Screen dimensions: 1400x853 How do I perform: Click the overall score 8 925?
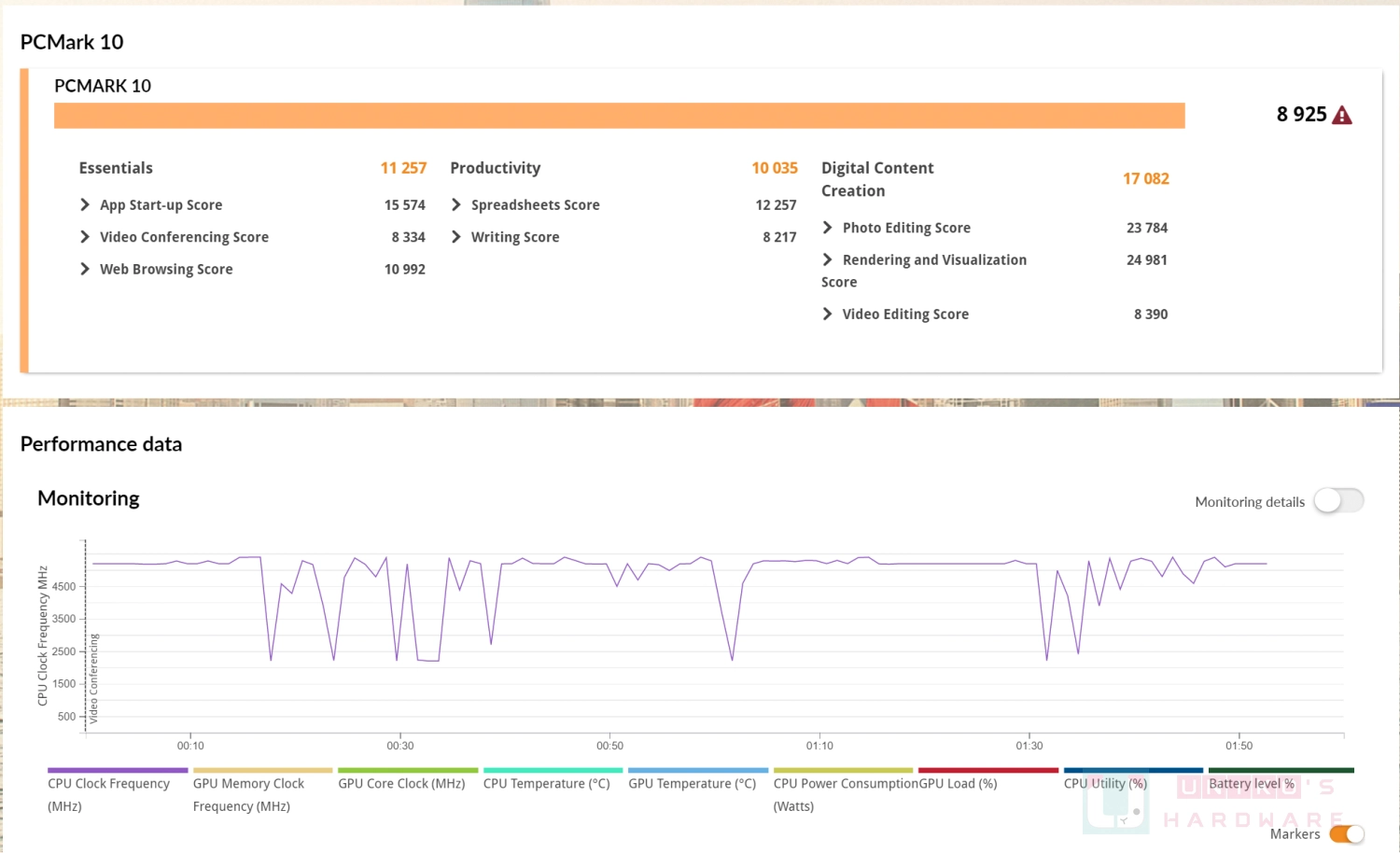point(1302,115)
